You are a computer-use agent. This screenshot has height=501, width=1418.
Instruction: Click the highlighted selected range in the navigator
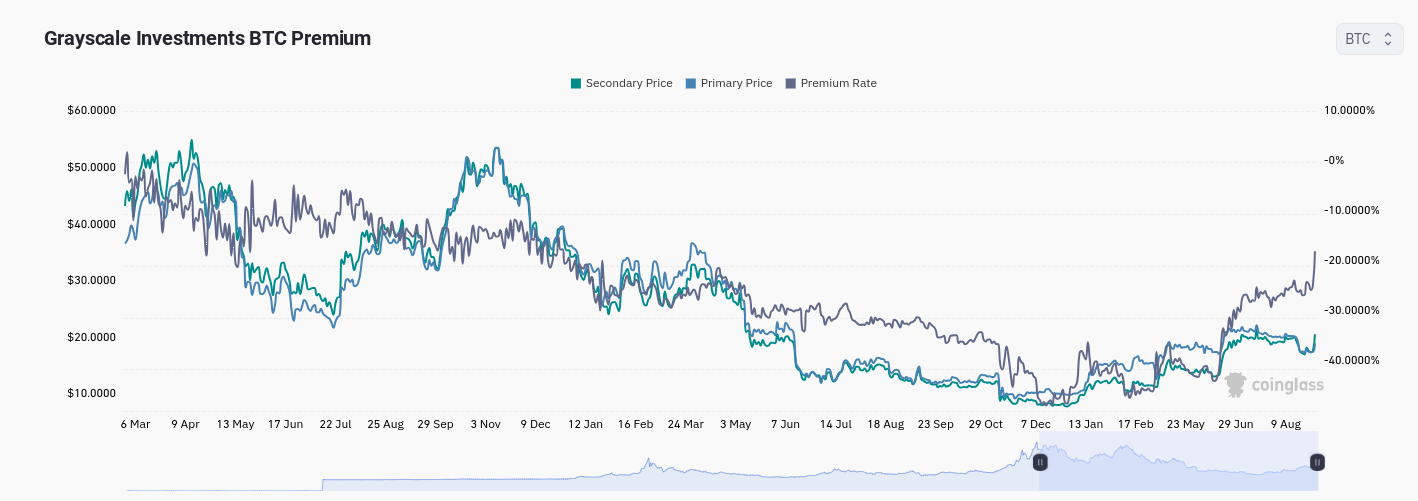pyautogui.click(x=1179, y=461)
